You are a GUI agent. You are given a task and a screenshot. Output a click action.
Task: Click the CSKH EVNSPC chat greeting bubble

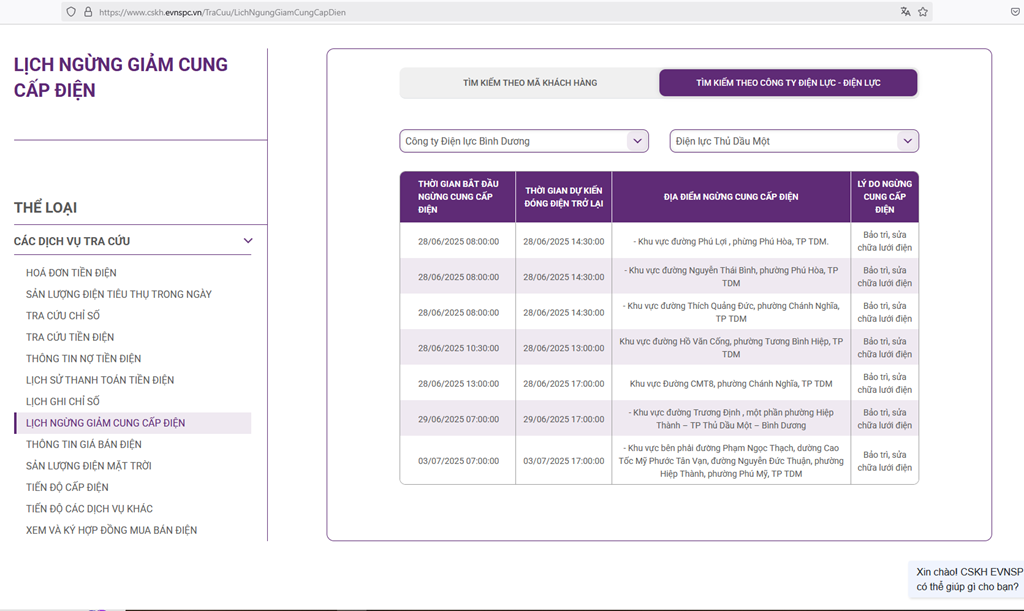point(967,579)
